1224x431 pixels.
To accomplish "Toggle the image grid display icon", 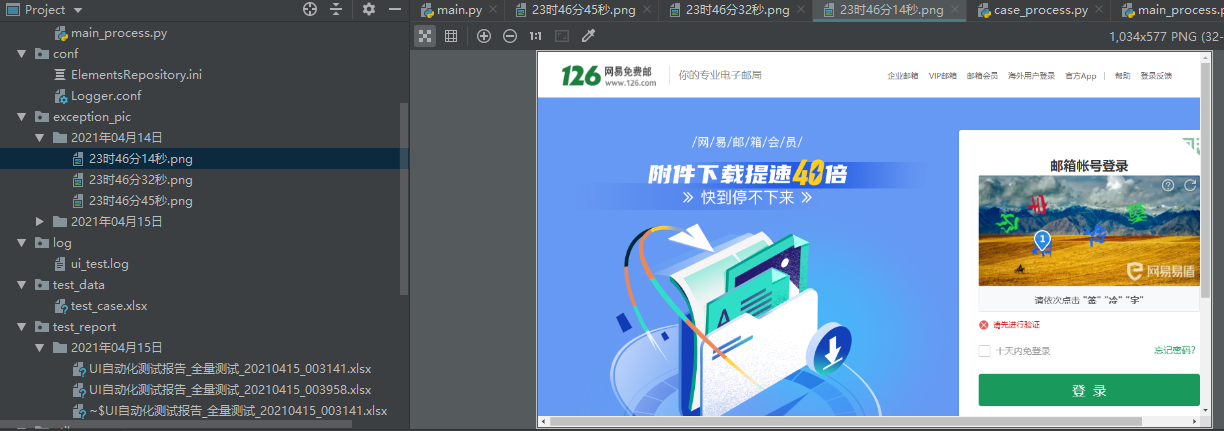I will (x=451, y=36).
